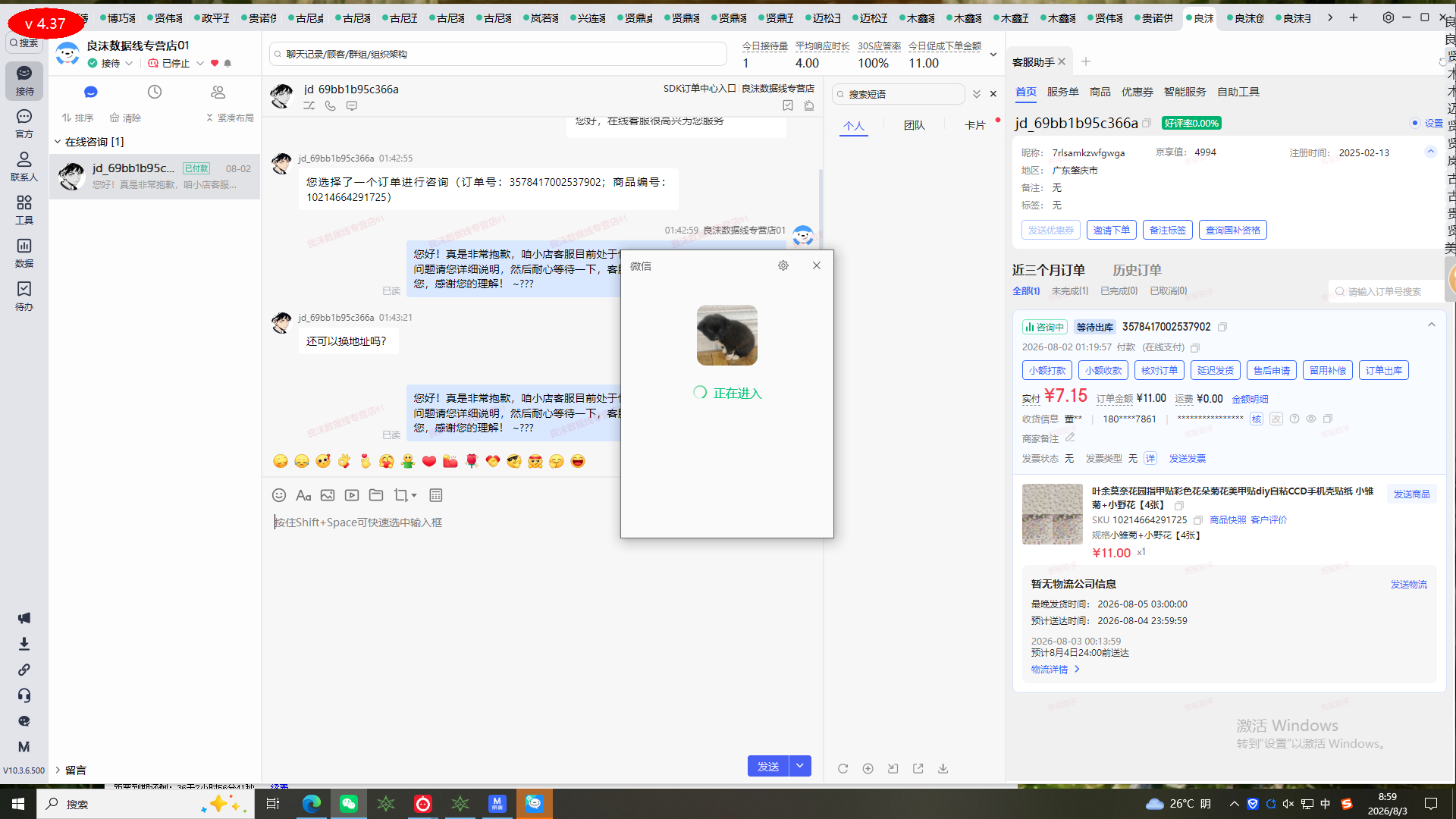Open the Windows Start menu

[18, 804]
